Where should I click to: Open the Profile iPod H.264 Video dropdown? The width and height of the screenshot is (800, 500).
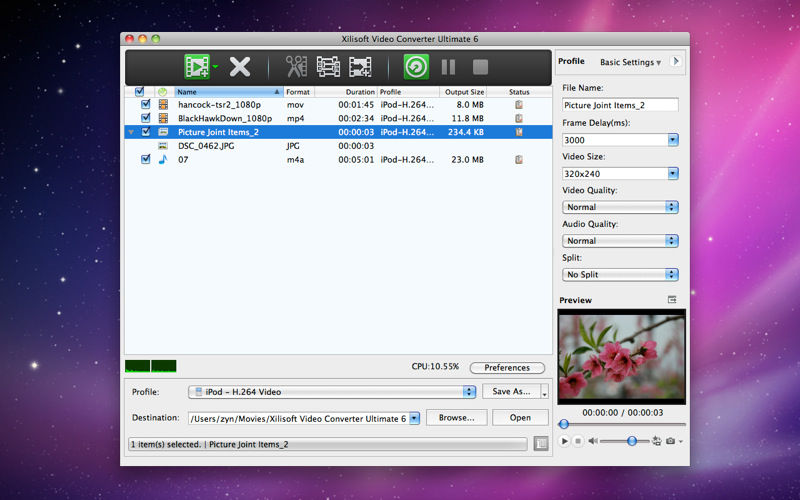tap(332, 392)
